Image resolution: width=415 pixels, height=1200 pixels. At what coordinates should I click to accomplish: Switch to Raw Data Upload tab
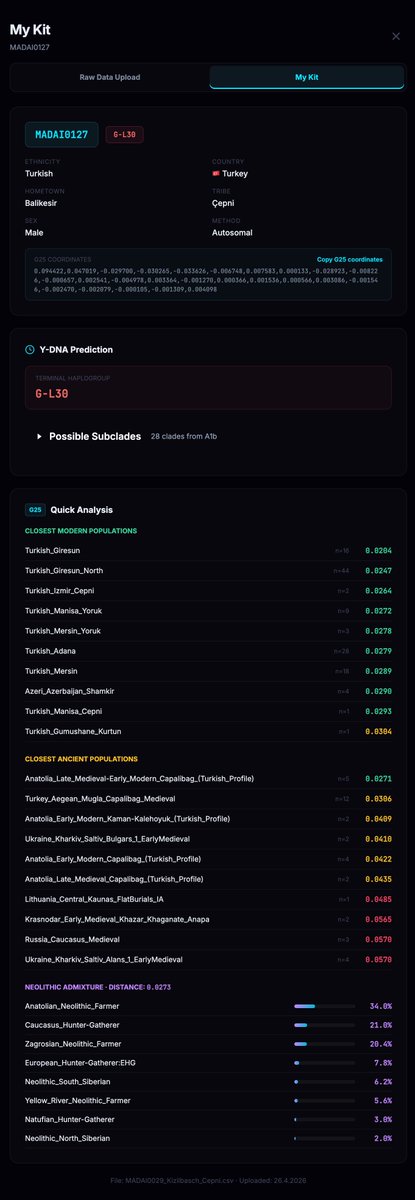(x=110, y=77)
